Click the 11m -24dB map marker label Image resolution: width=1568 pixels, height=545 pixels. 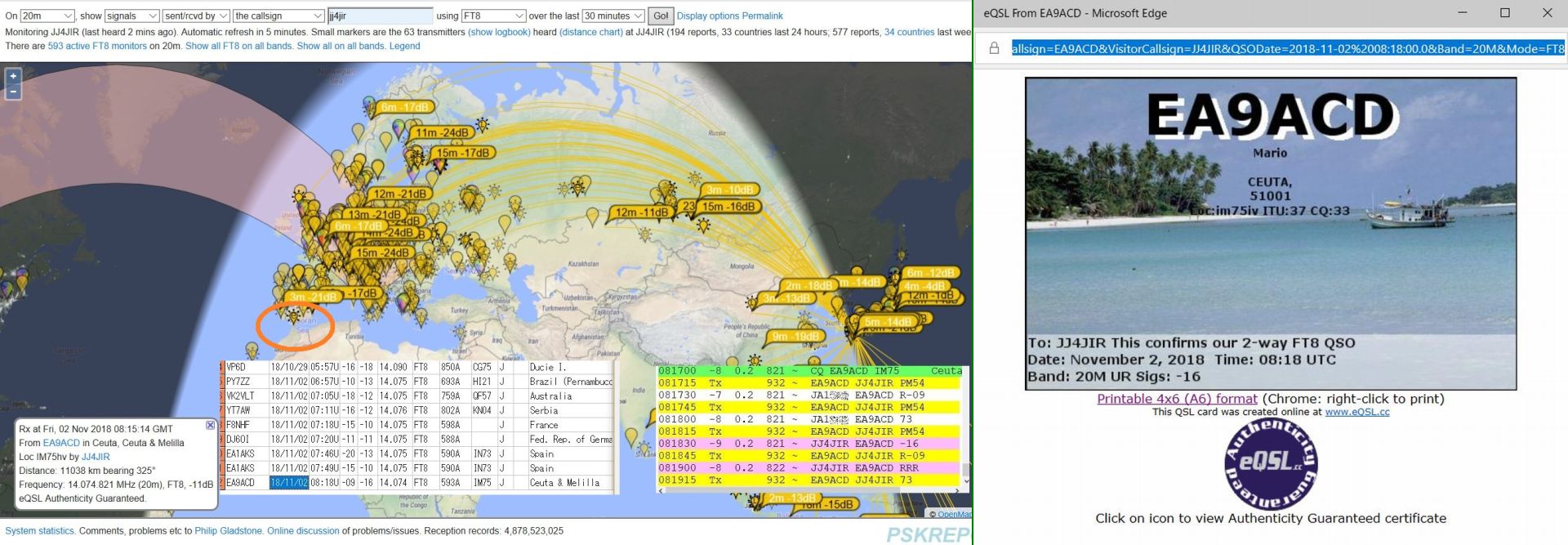[442, 132]
